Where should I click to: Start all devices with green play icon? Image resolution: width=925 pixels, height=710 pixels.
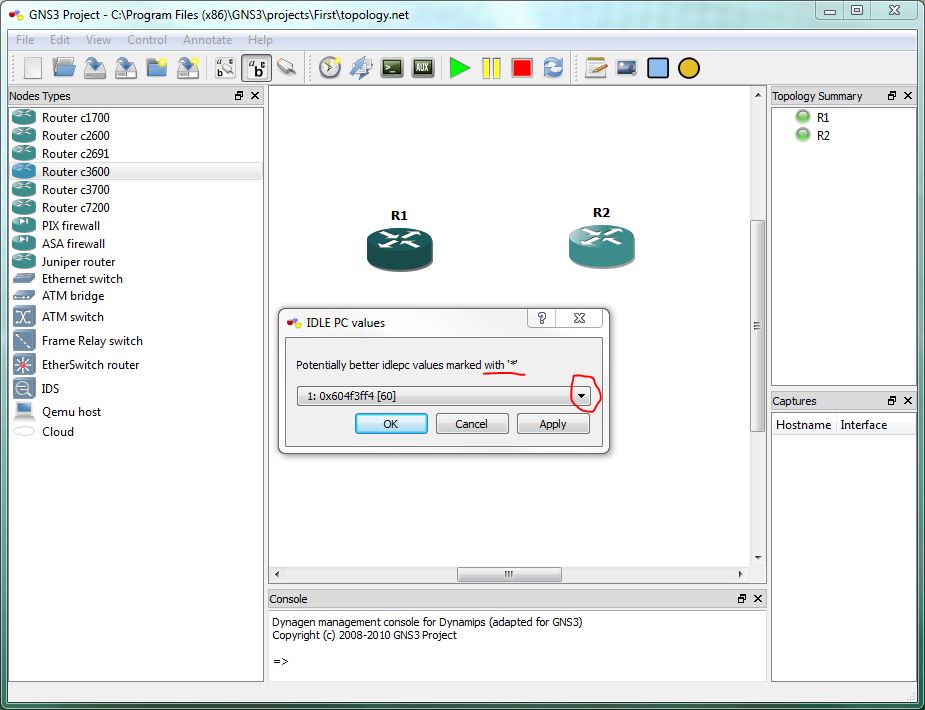(460, 68)
